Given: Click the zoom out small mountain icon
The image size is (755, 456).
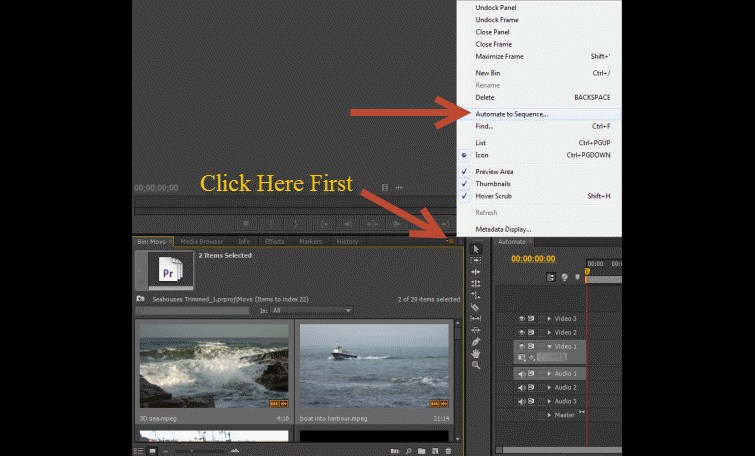Looking at the screenshot, I should 166,451.
